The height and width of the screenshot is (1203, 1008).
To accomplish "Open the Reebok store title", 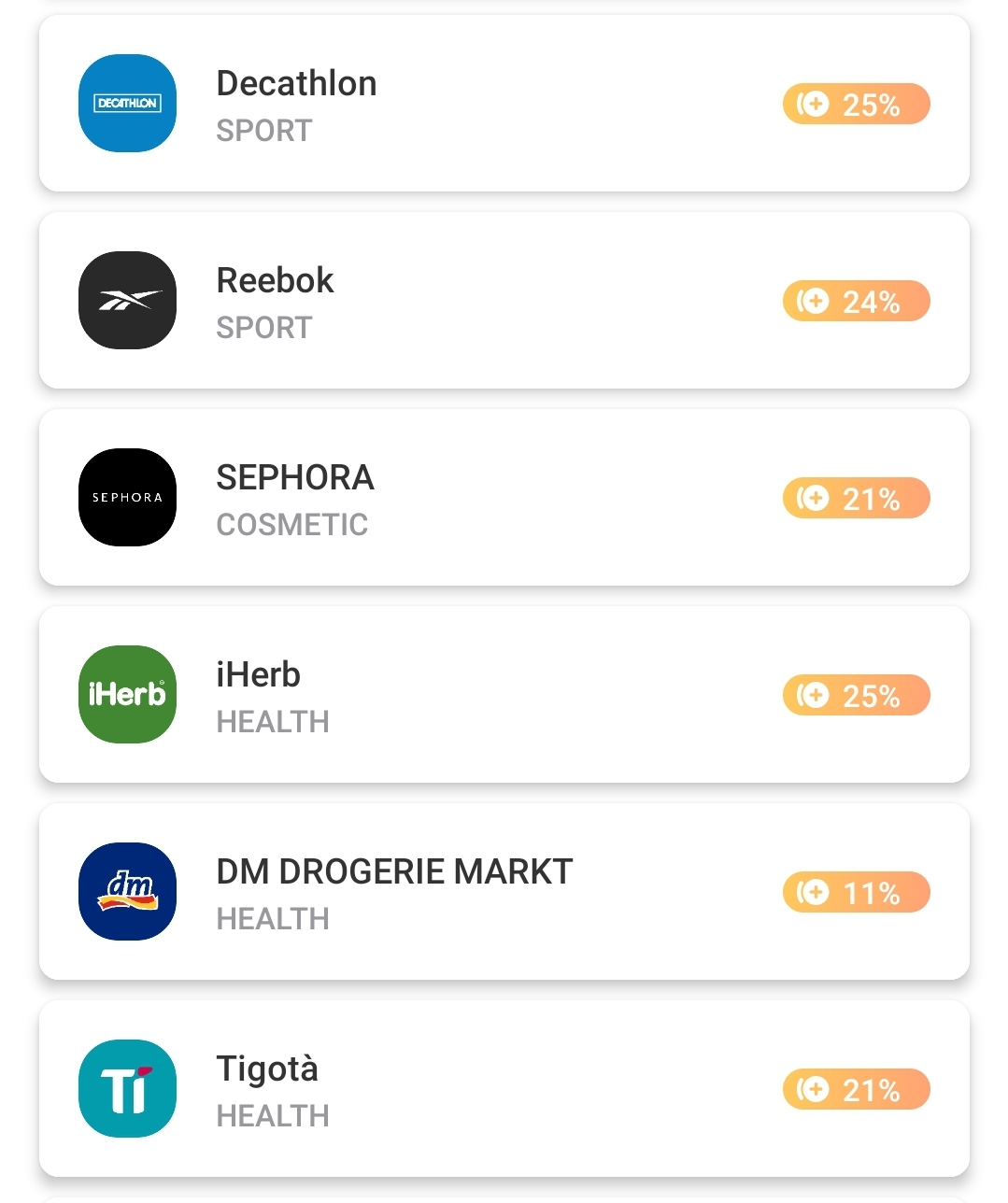I will pos(275,281).
